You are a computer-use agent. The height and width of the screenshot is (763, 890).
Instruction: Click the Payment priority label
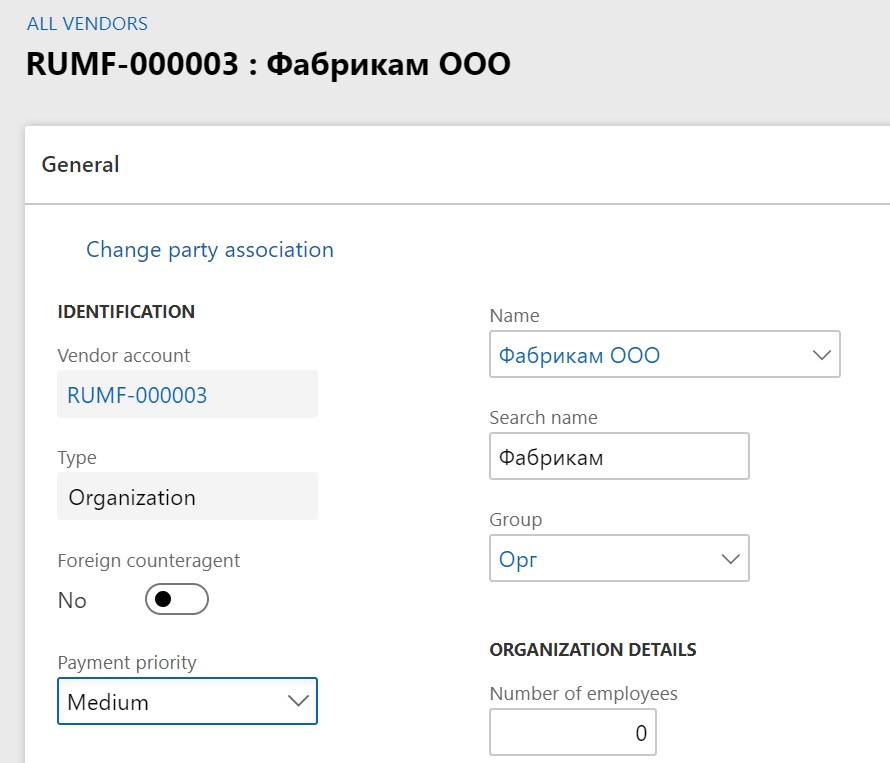pyautogui.click(x=127, y=662)
